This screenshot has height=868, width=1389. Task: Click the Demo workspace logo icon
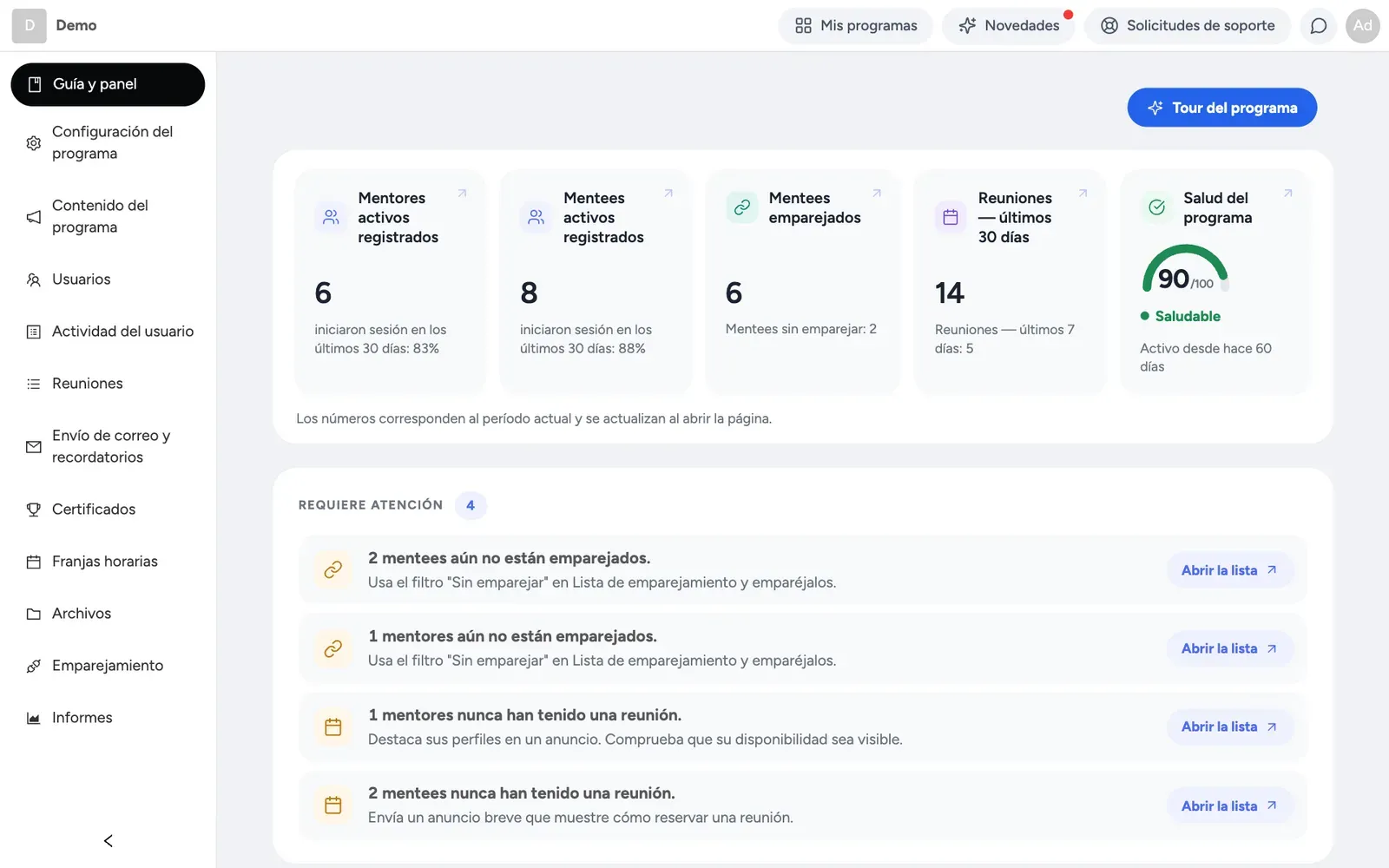(30, 26)
